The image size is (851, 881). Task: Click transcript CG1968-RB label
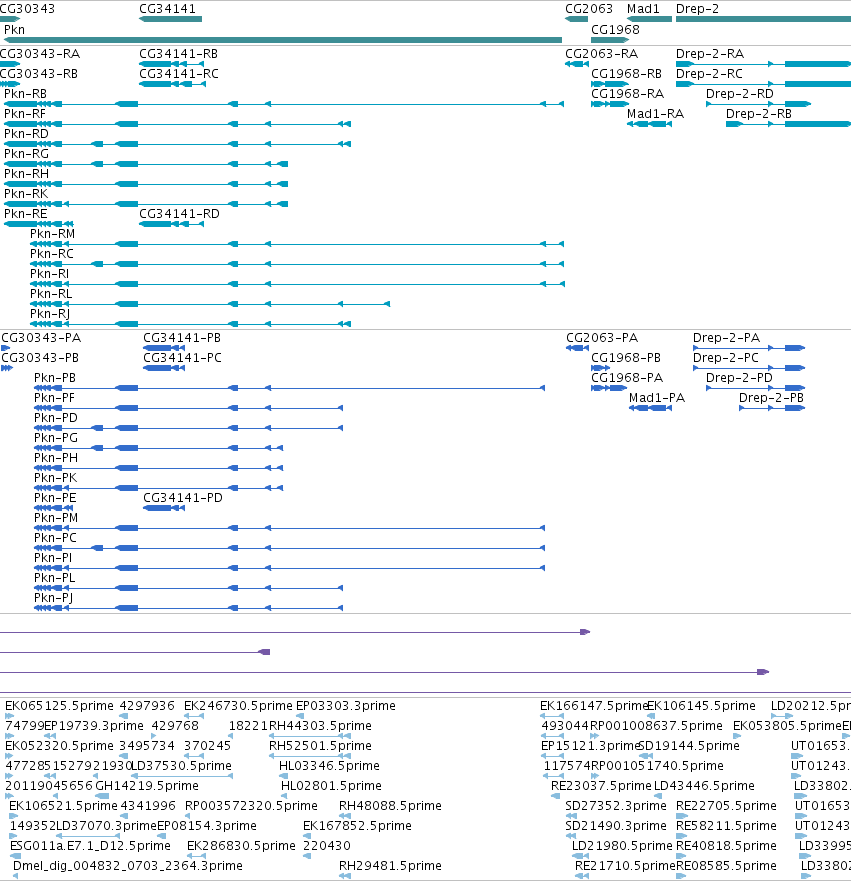[x=626, y=74]
